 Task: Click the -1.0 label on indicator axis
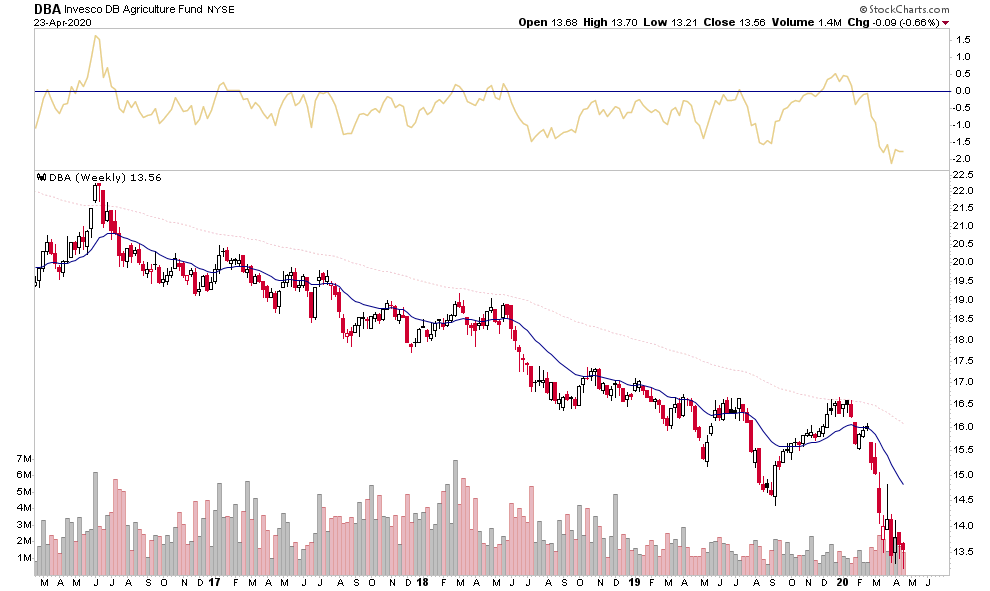click(x=962, y=125)
